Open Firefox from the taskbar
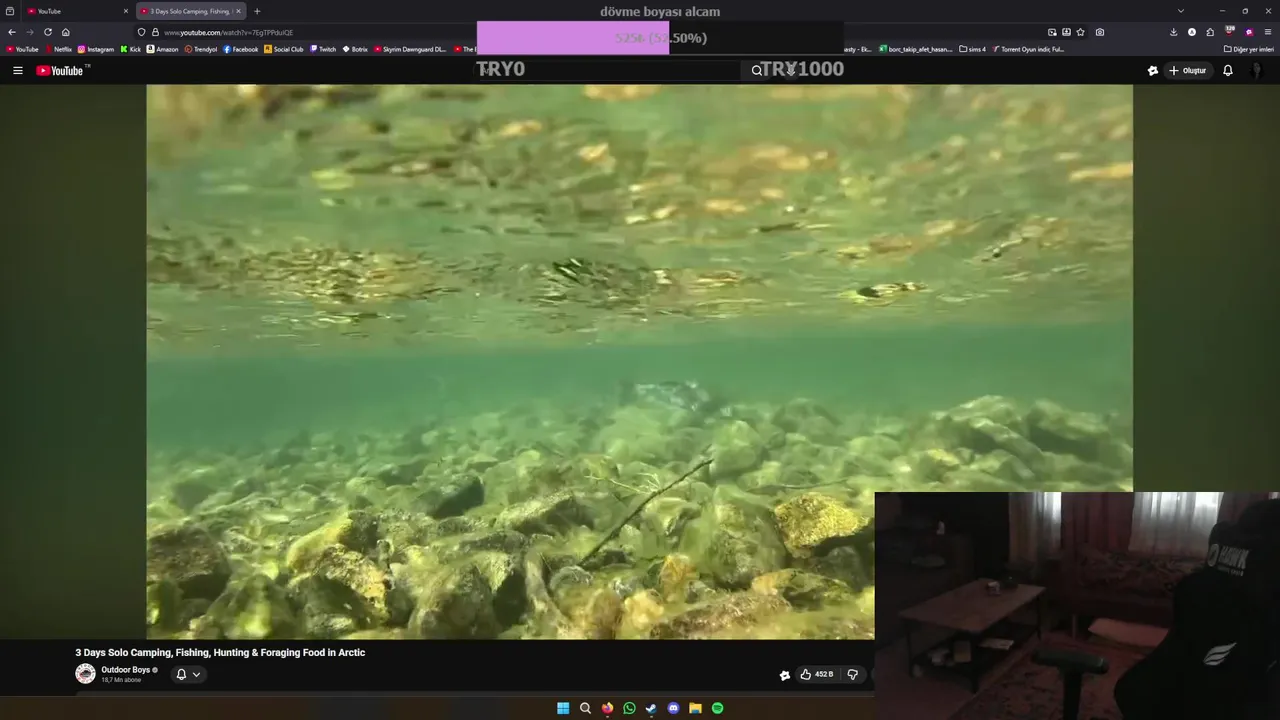The width and height of the screenshot is (1280, 720). 607,708
